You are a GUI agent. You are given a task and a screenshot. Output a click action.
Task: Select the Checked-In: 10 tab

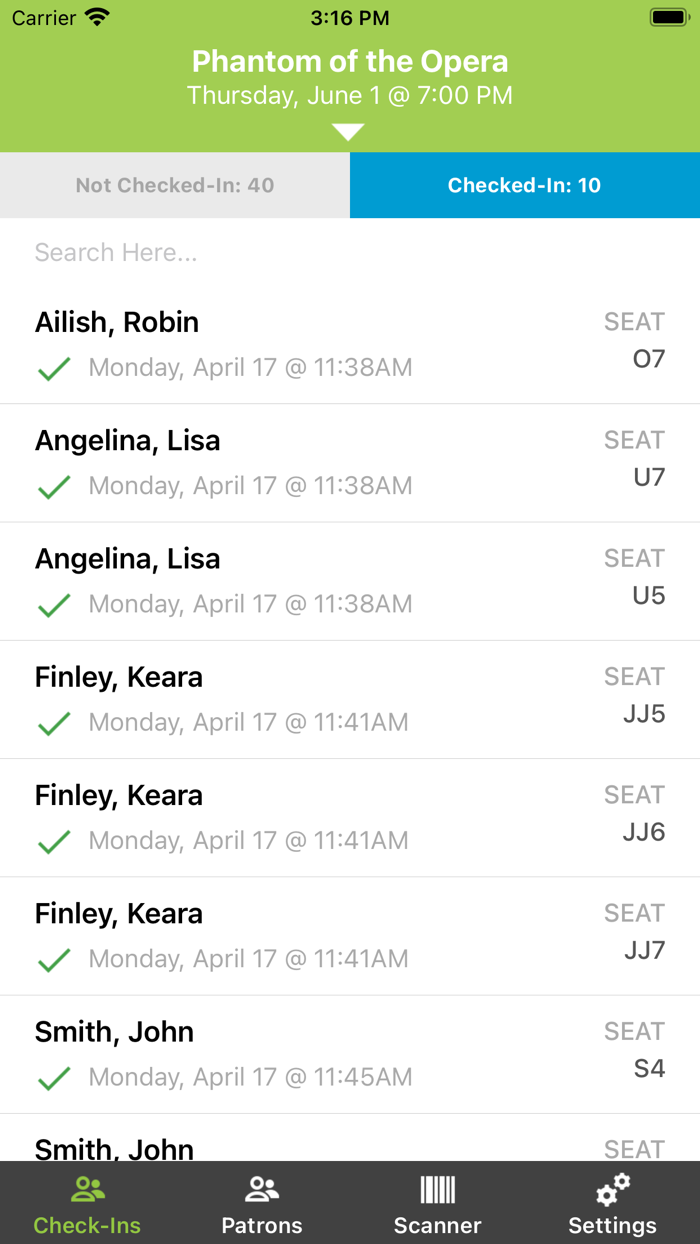(525, 185)
